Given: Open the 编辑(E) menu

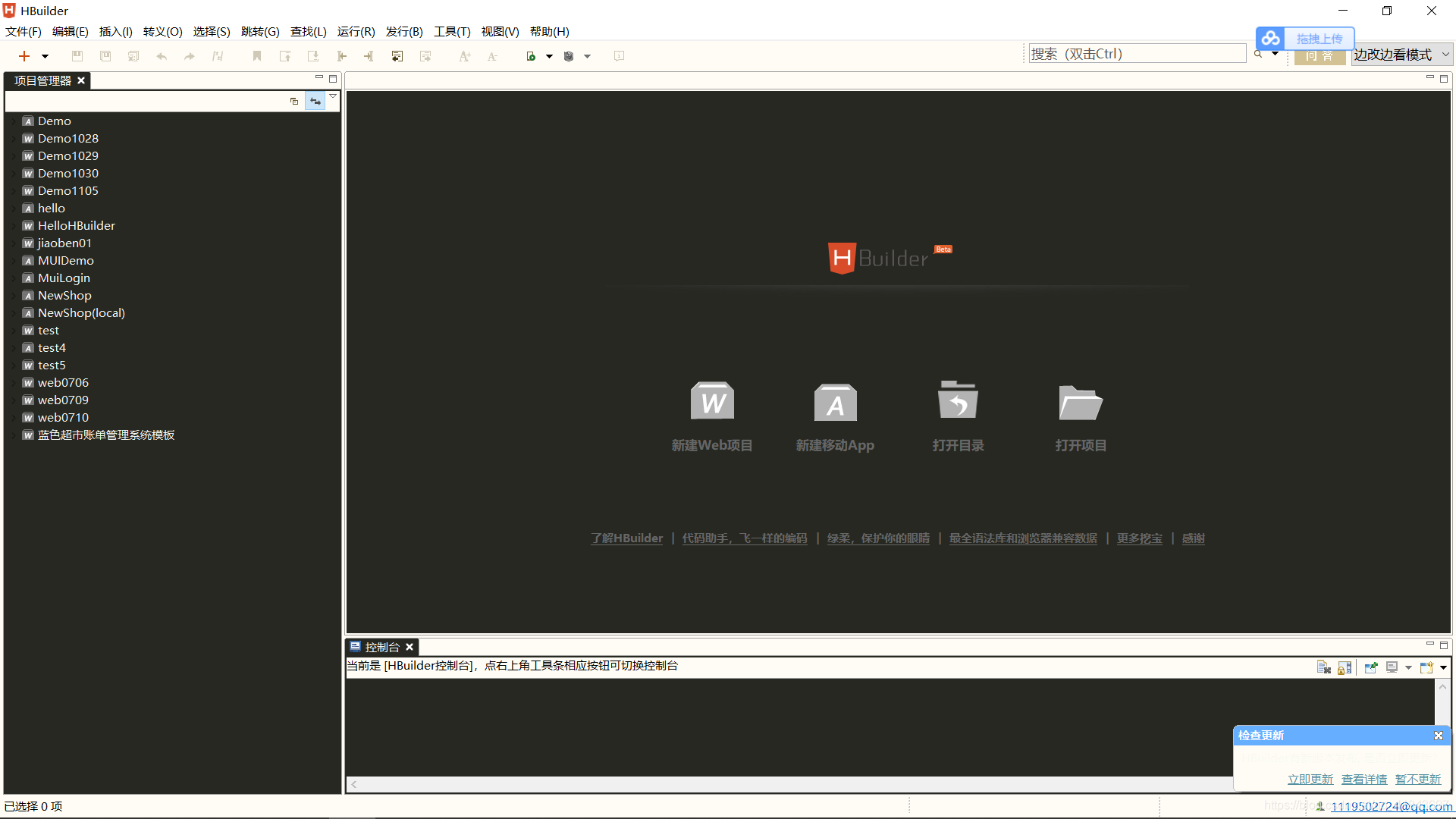Looking at the screenshot, I should [x=70, y=31].
